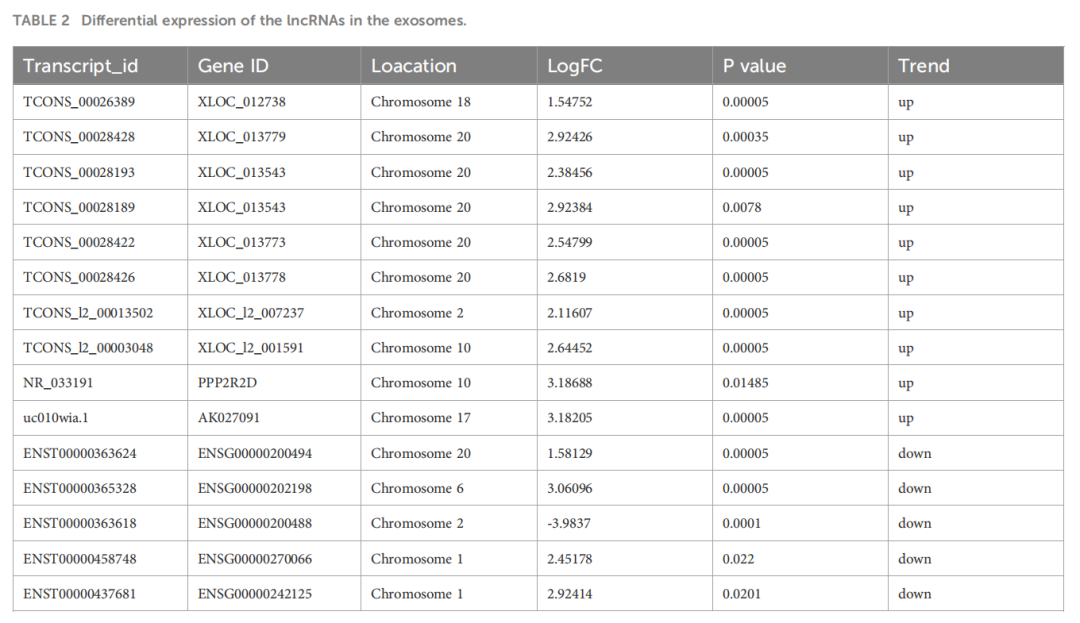The image size is (1080, 623).
Task: Select gene ID "ENSG00000202198"
Action: pos(255,489)
